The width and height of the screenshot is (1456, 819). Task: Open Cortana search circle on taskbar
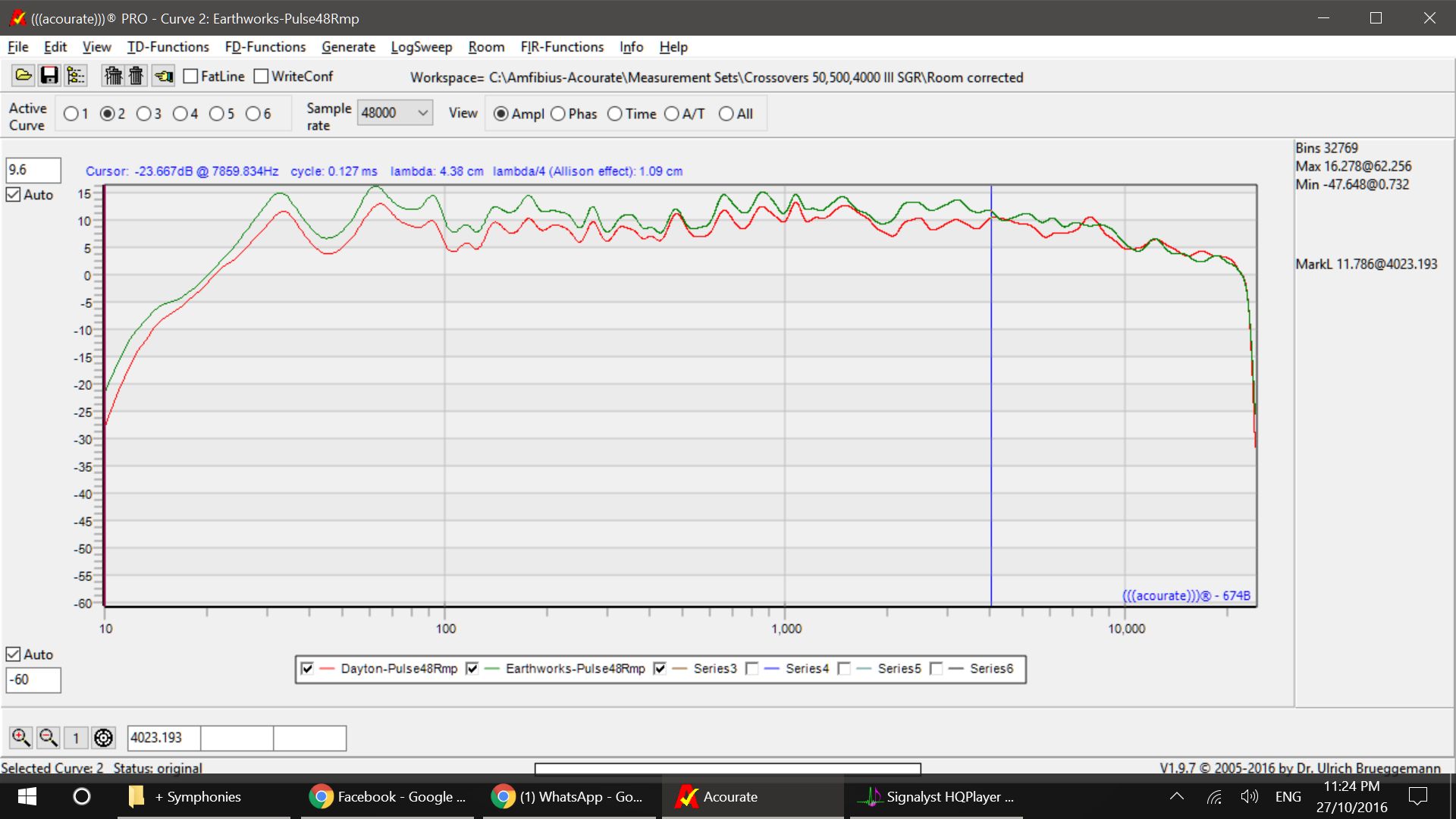81,796
